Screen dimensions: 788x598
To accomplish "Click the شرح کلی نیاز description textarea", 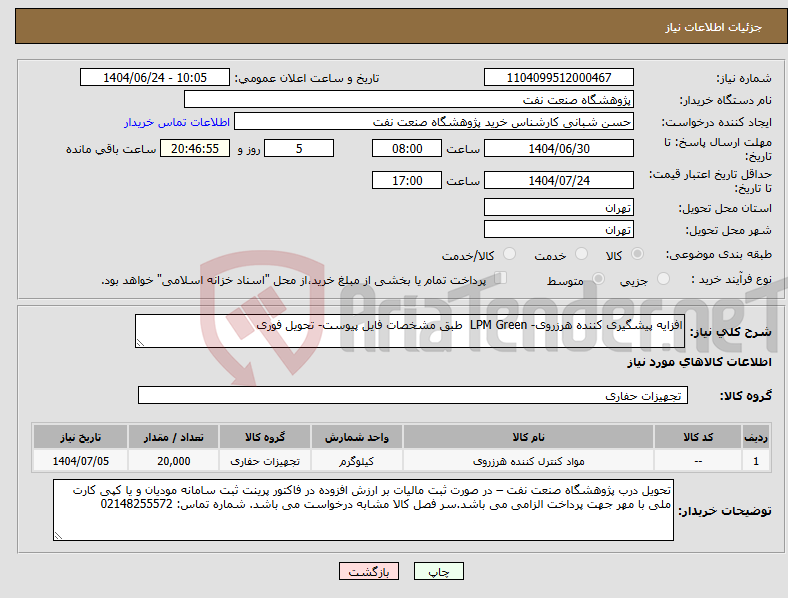I will tap(410, 331).
